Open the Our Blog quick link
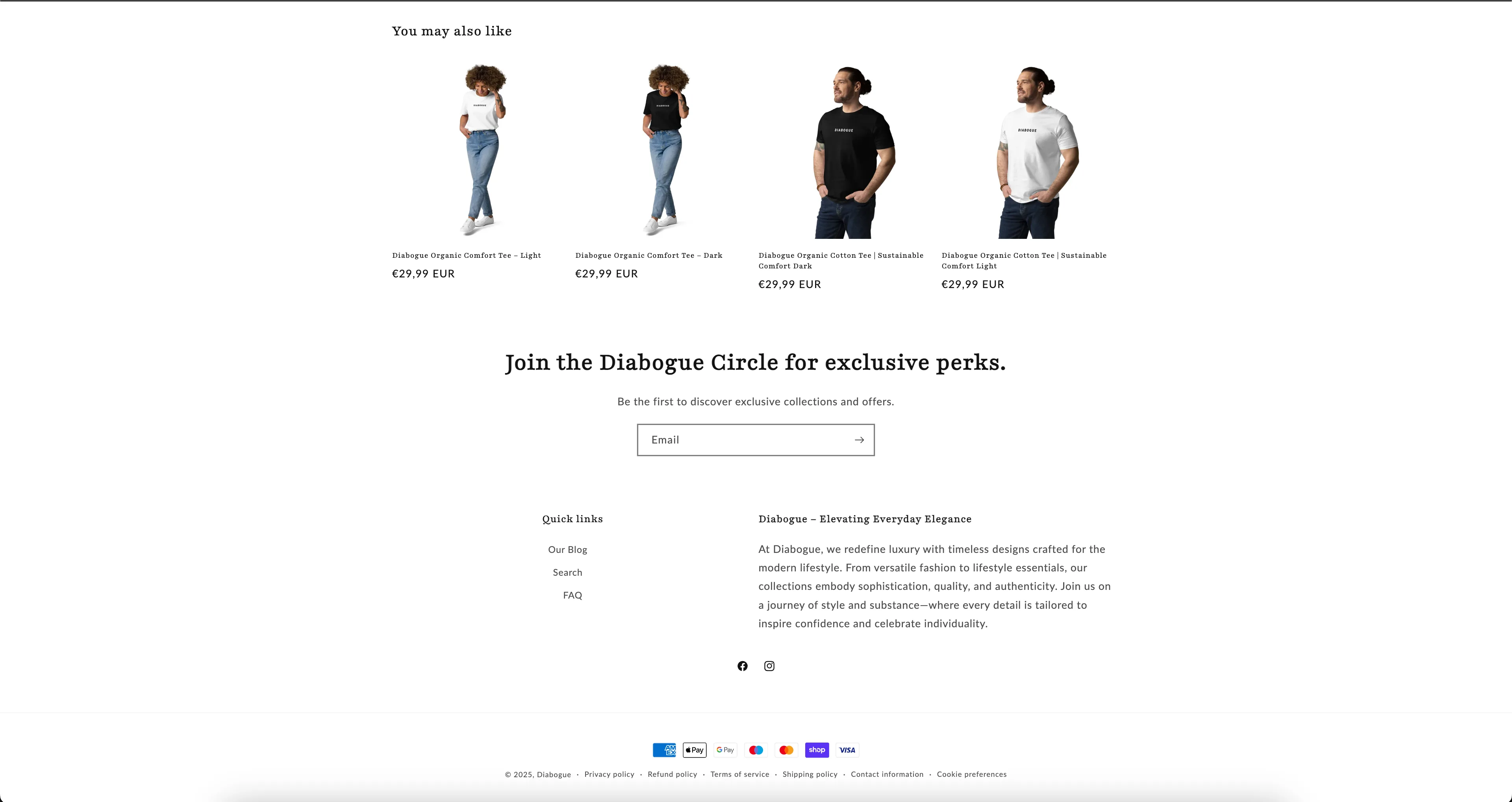Image resolution: width=1512 pixels, height=802 pixels. pos(567,550)
